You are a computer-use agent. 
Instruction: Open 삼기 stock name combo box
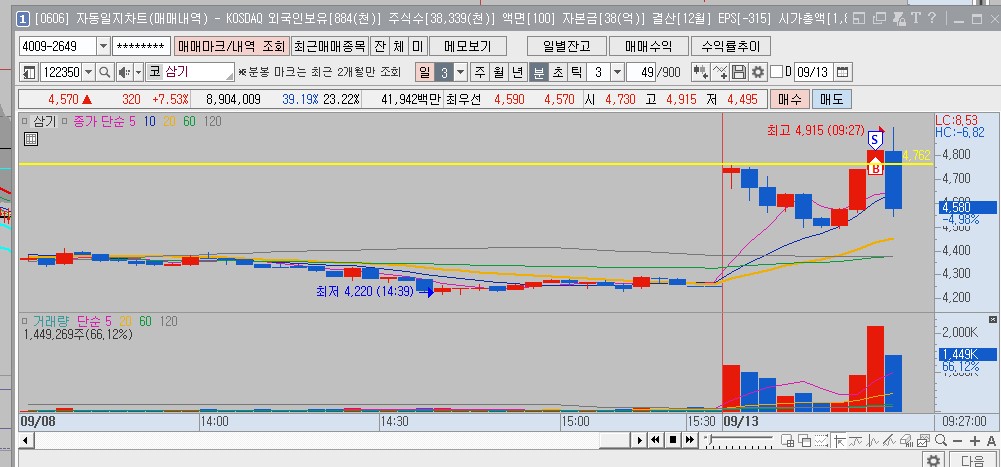(190, 72)
